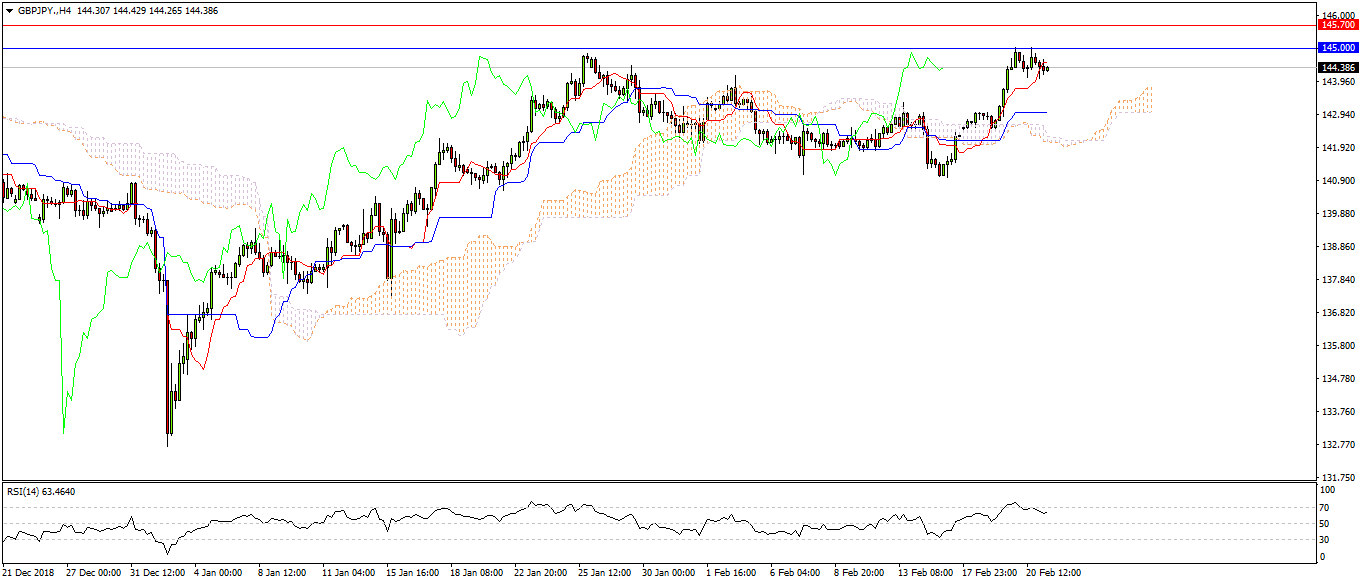Click the 133.760 price axis value
The height and width of the screenshot is (584, 1362).
pyautogui.click(x=1337, y=412)
